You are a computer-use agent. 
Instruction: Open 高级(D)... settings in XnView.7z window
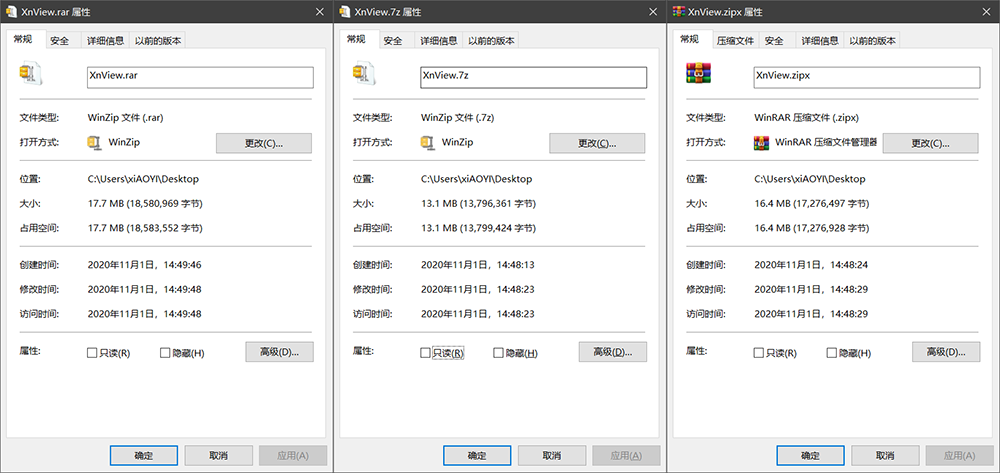(613, 352)
